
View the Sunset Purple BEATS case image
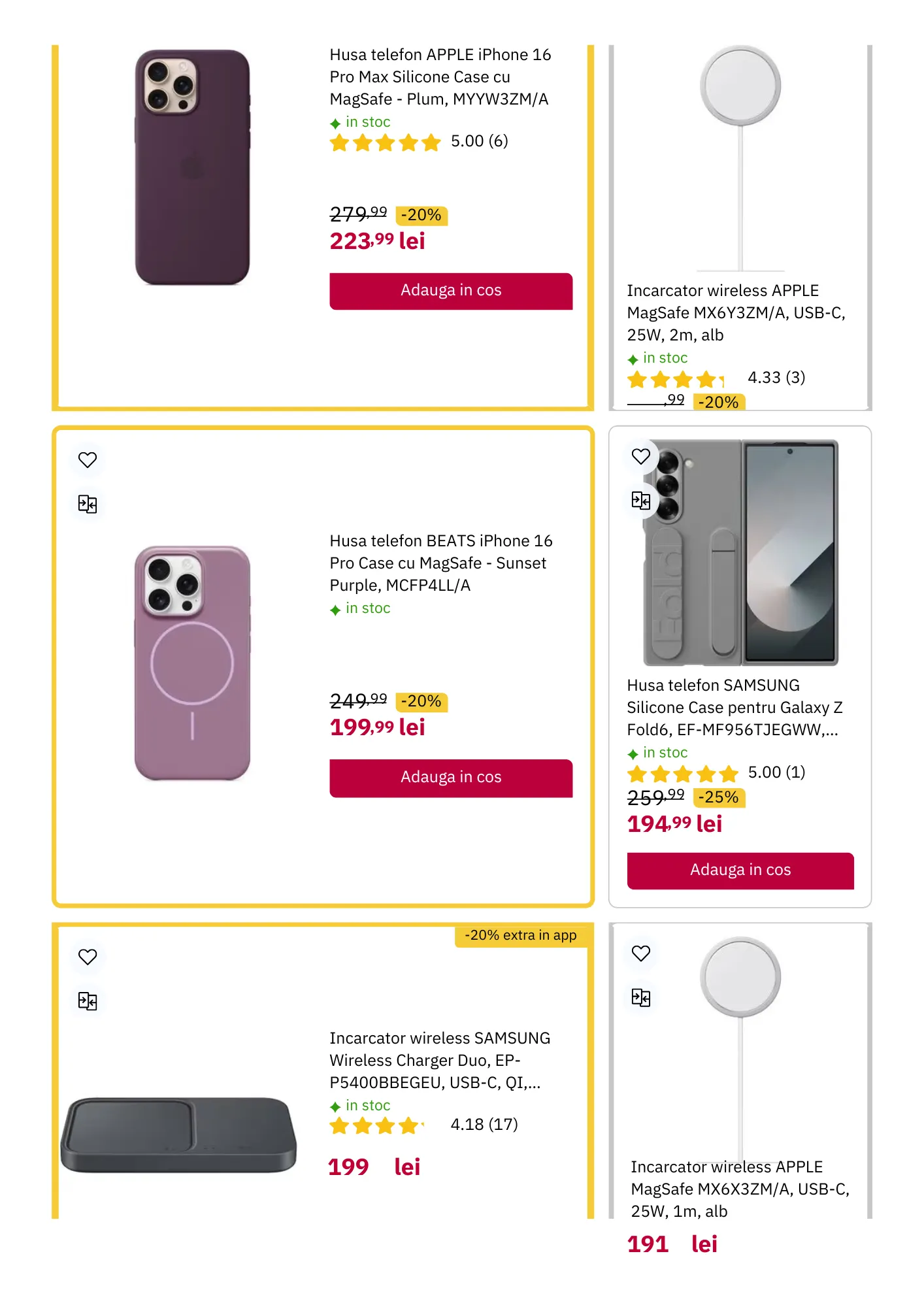[192, 663]
